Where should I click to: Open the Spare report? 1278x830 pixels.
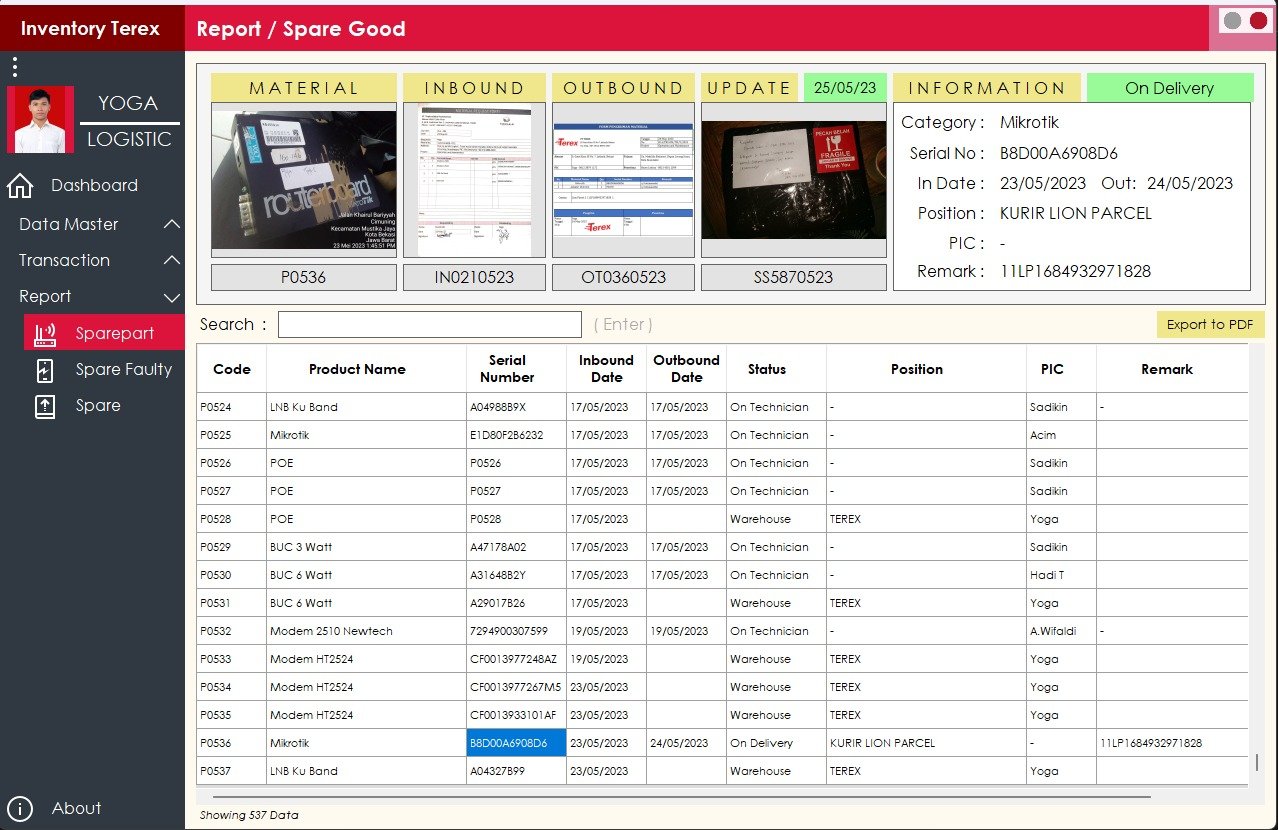pyautogui.click(x=98, y=405)
